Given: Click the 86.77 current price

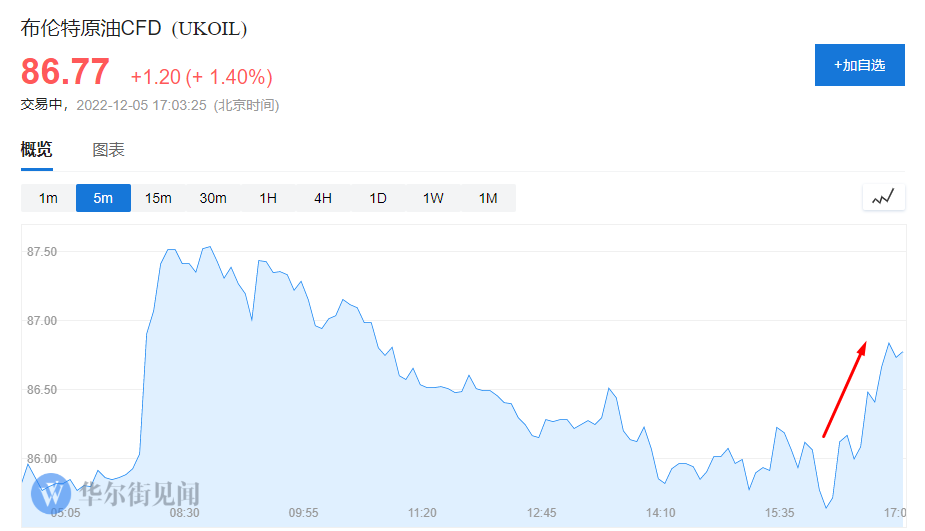Looking at the screenshot, I should coord(65,72).
